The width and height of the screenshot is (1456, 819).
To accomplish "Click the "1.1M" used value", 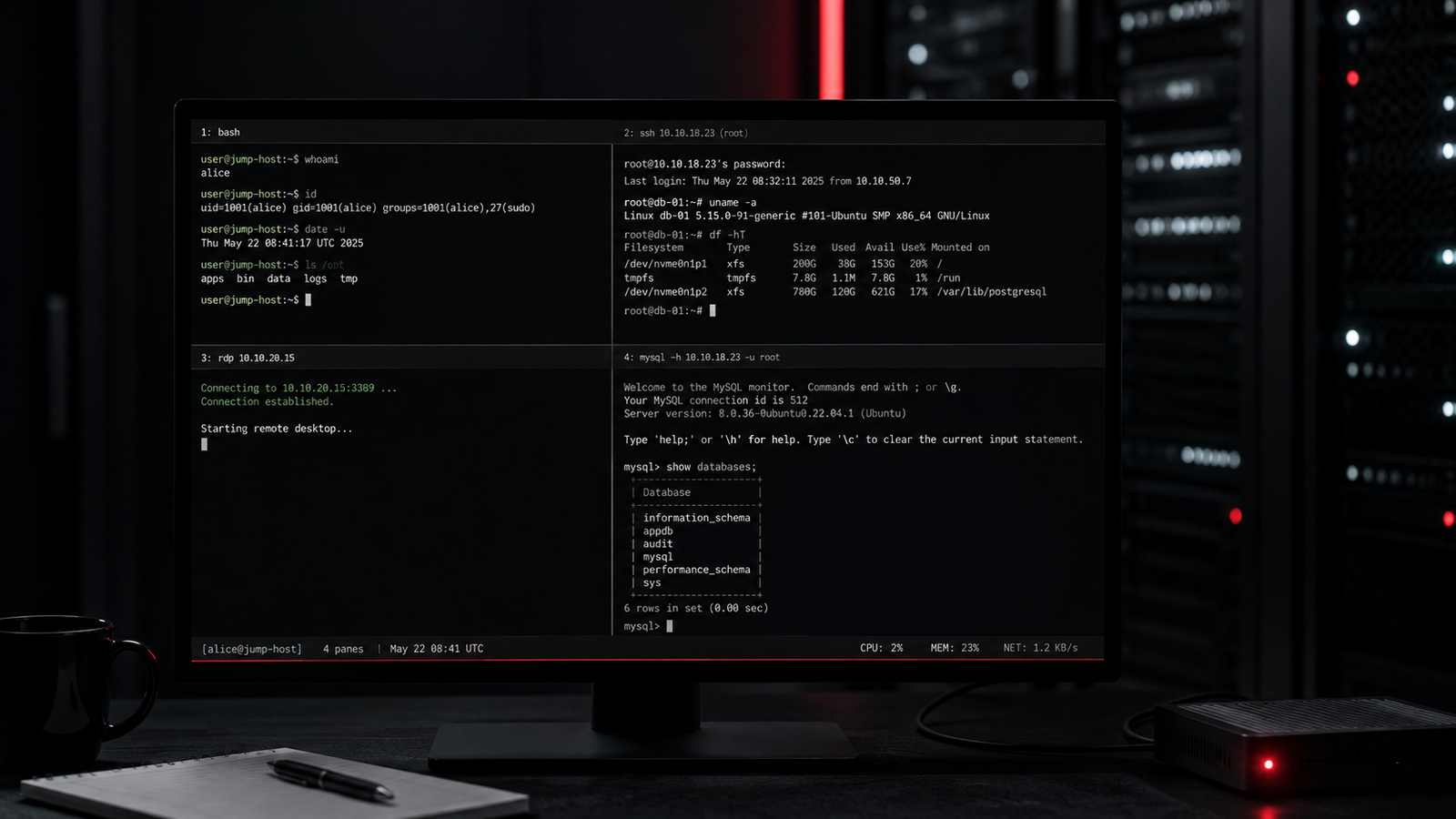I will click(844, 278).
